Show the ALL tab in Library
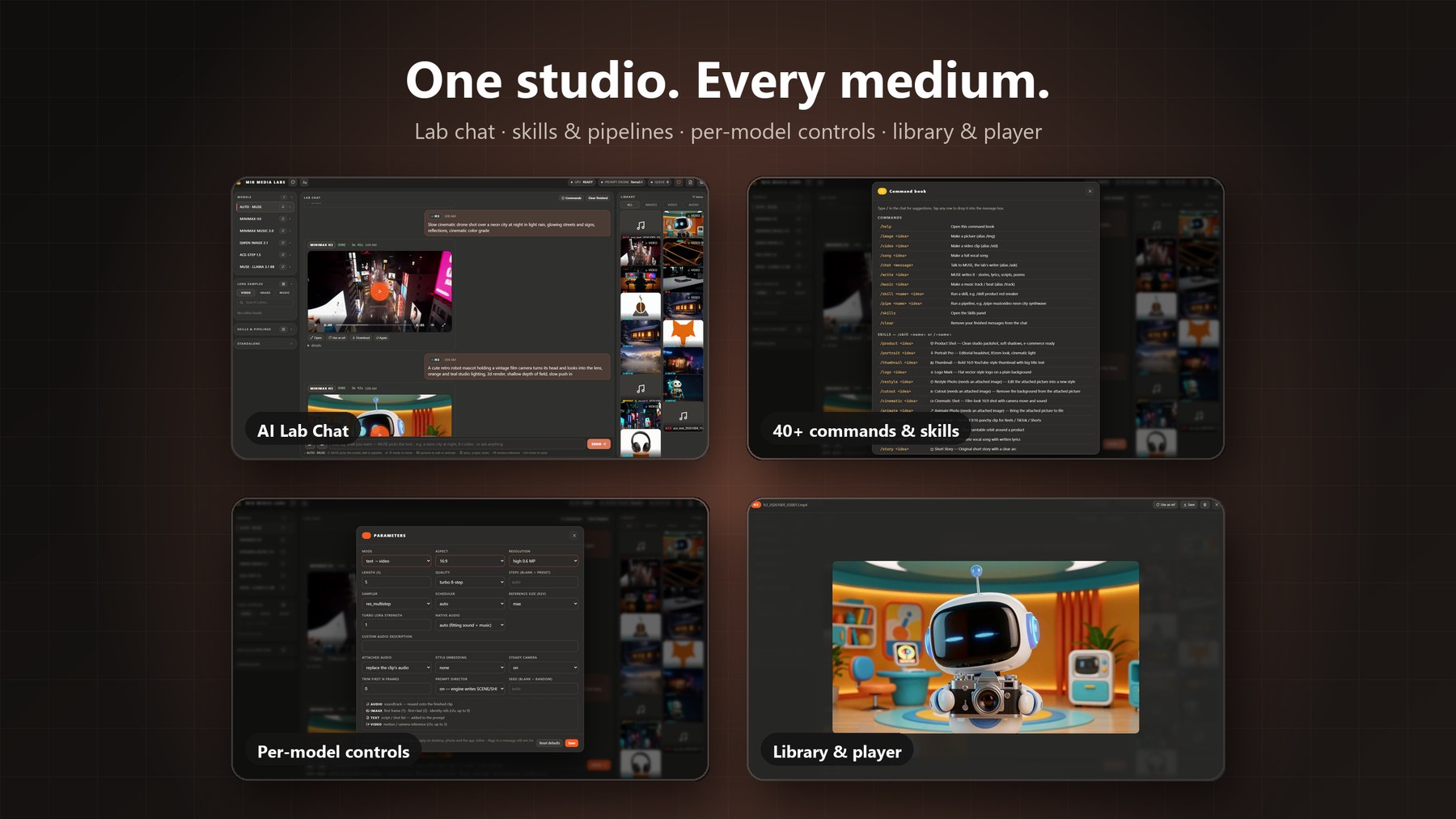Screen dimensions: 1456x819 pyautogui.click(x=630, y=205)
